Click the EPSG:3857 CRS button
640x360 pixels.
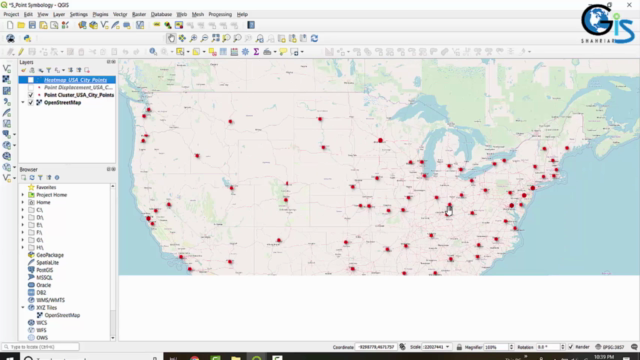point(610,347)
